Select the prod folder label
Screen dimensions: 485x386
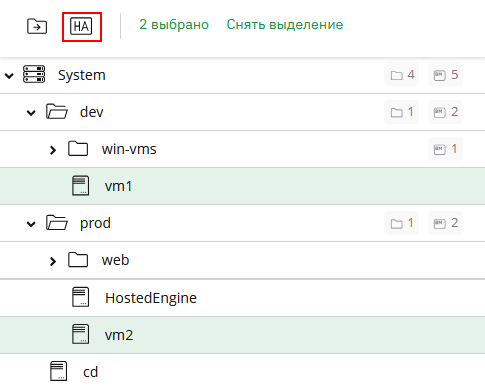pos(95,223)
